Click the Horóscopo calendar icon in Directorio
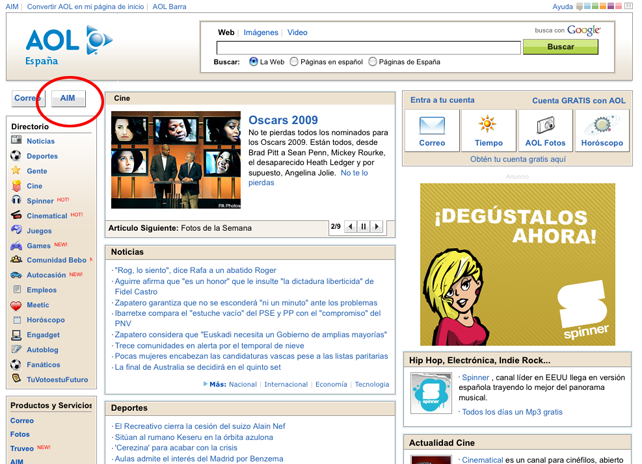This screenshot has width=642, height=464. click(17, 319)
